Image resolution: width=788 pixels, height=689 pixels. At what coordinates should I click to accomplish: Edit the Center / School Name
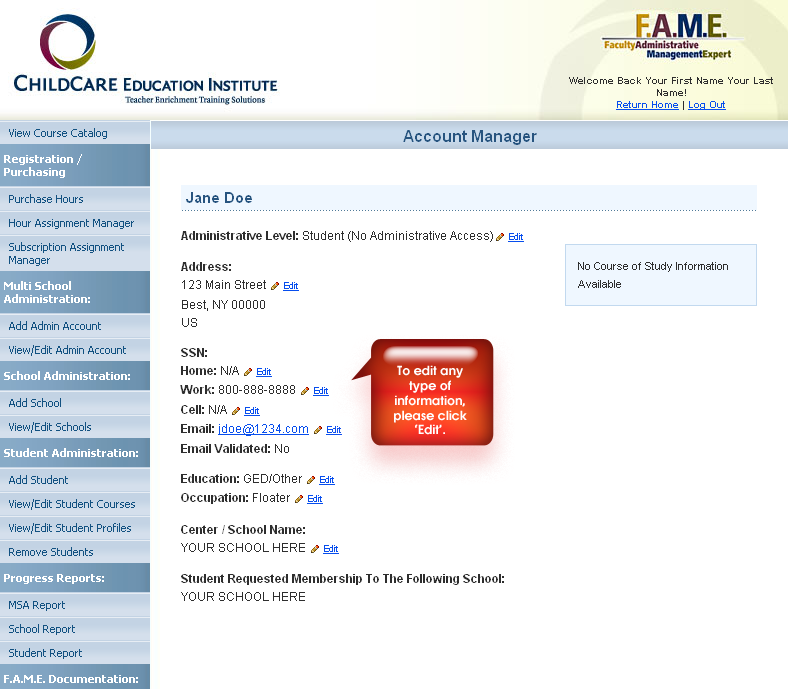tap(331, 549)
